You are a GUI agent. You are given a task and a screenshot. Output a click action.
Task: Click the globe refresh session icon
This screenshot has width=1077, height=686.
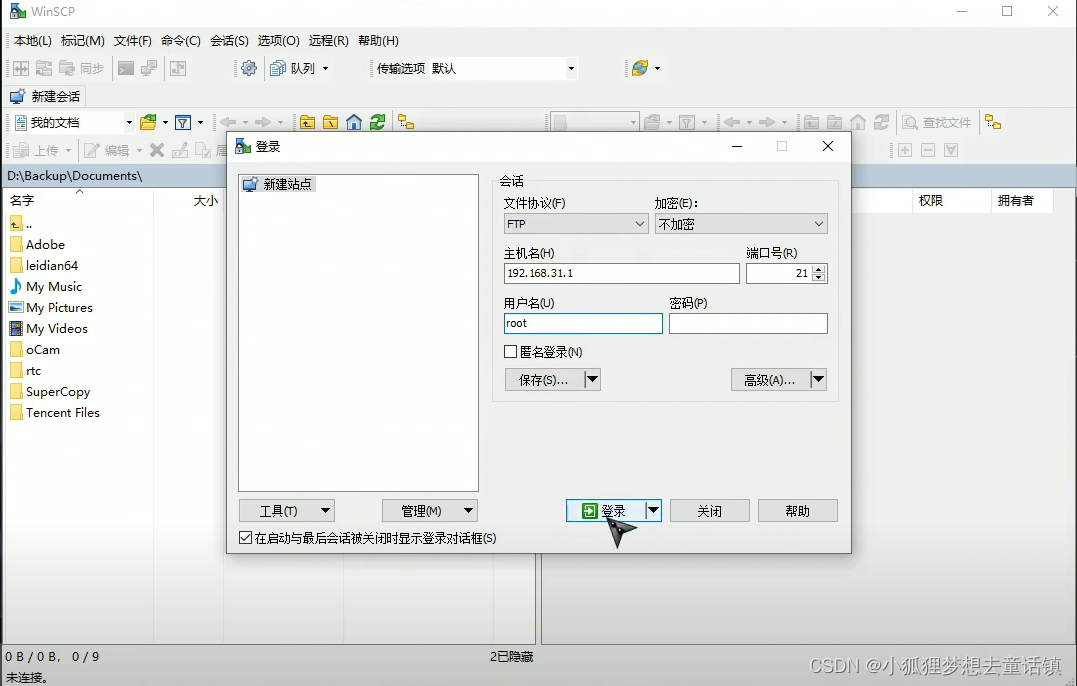click(640, 68)
